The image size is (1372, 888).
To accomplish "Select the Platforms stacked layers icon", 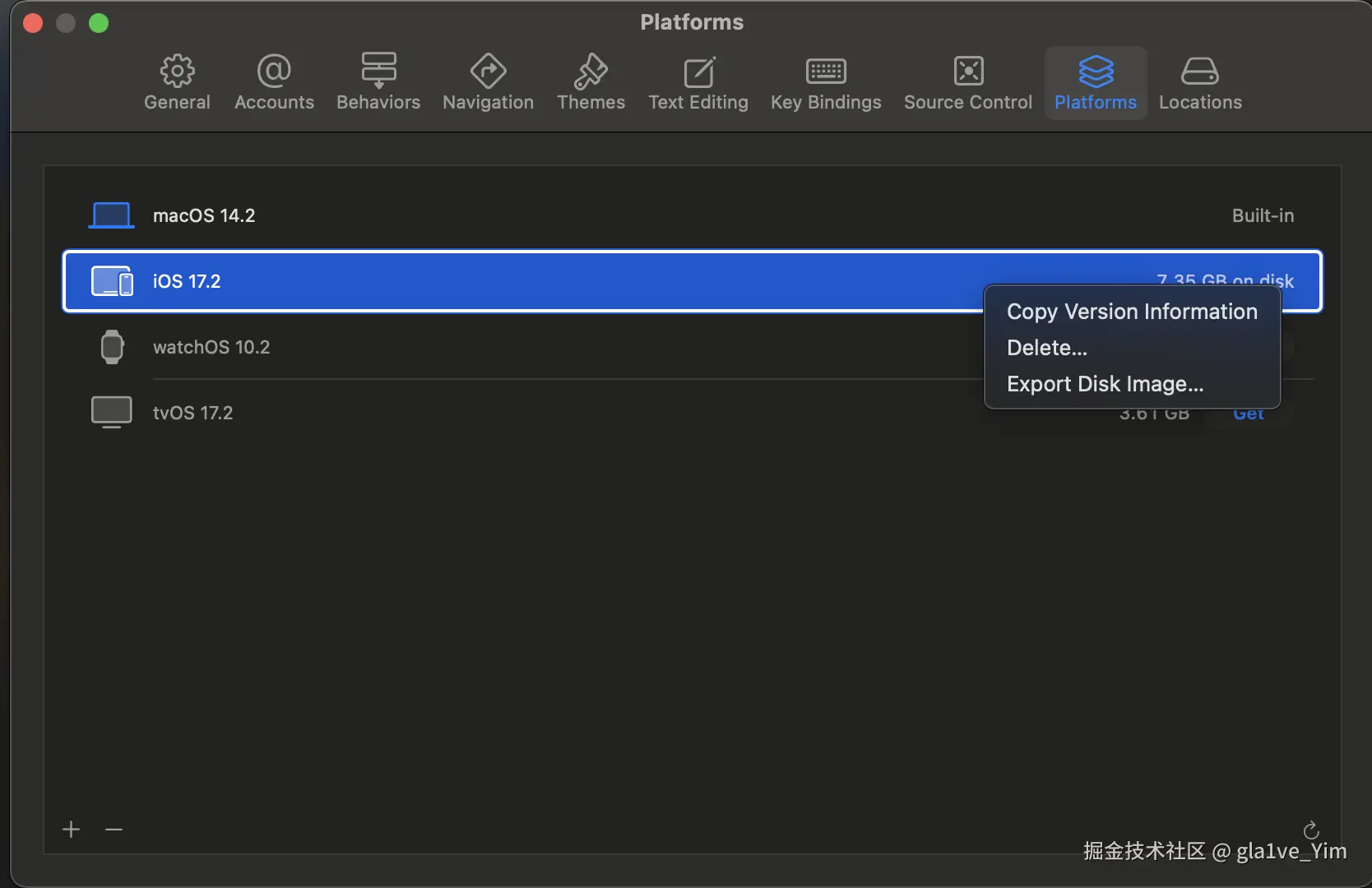I will (1096, 72).
